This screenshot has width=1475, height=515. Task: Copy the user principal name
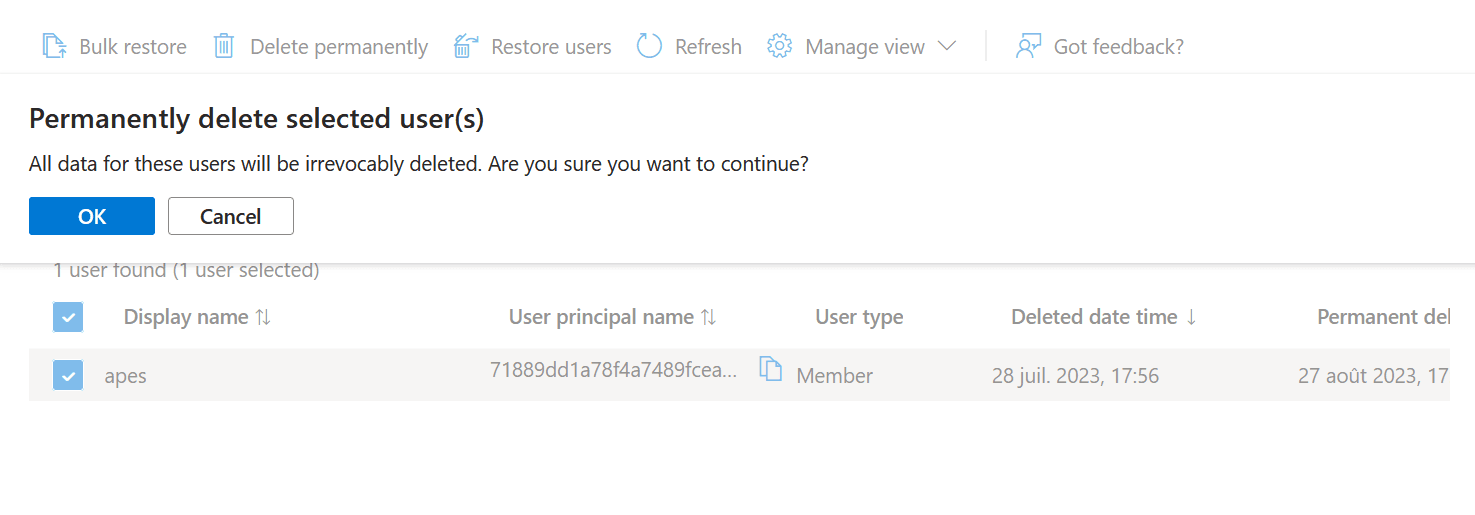pyautogui.click(x=770, y=369)
